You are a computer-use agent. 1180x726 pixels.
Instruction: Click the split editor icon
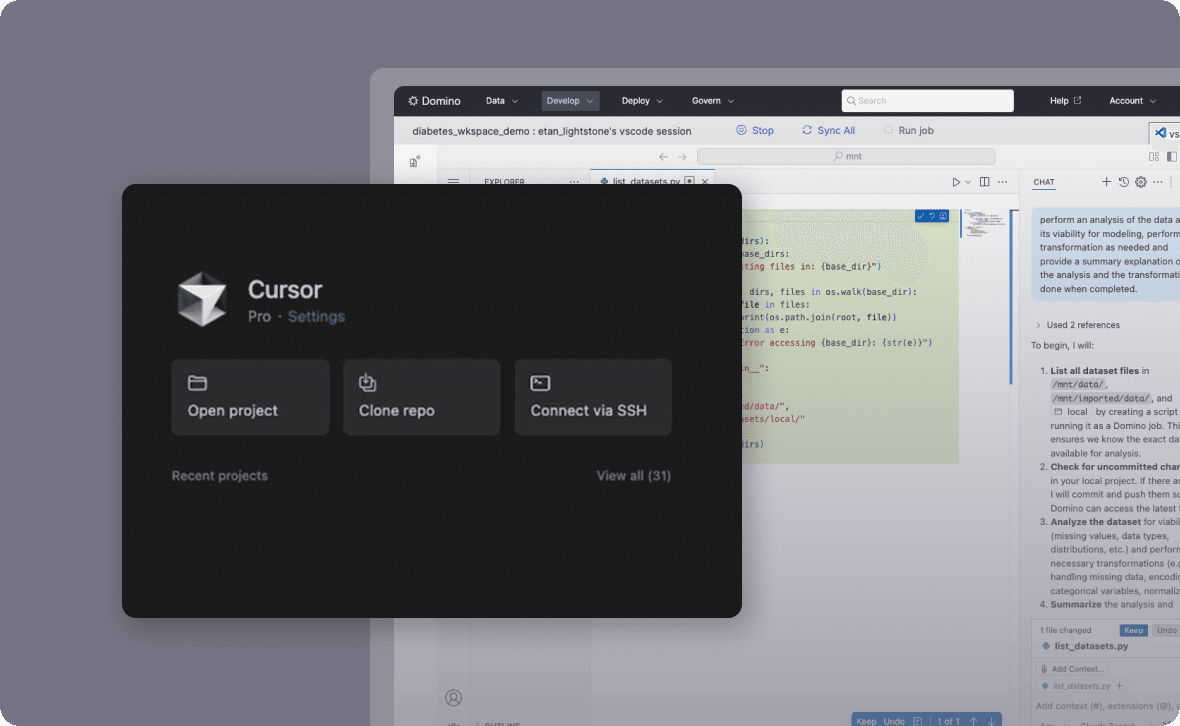[x=985, y=182]
